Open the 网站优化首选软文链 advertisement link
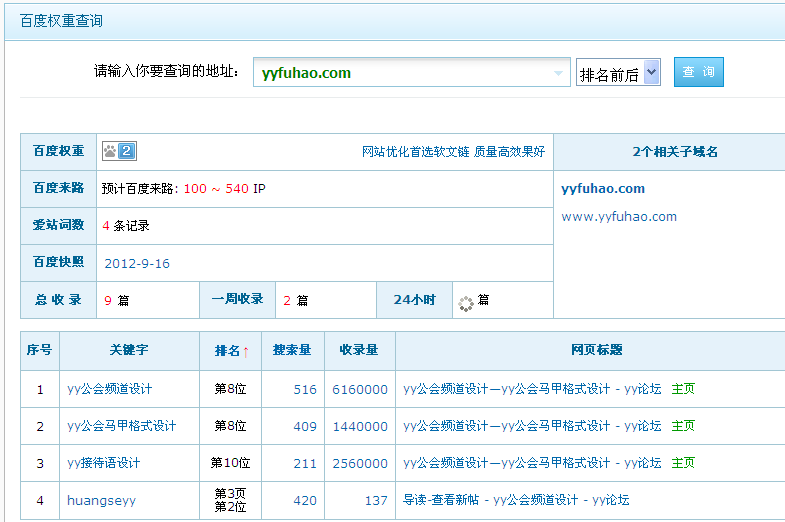 453,152
